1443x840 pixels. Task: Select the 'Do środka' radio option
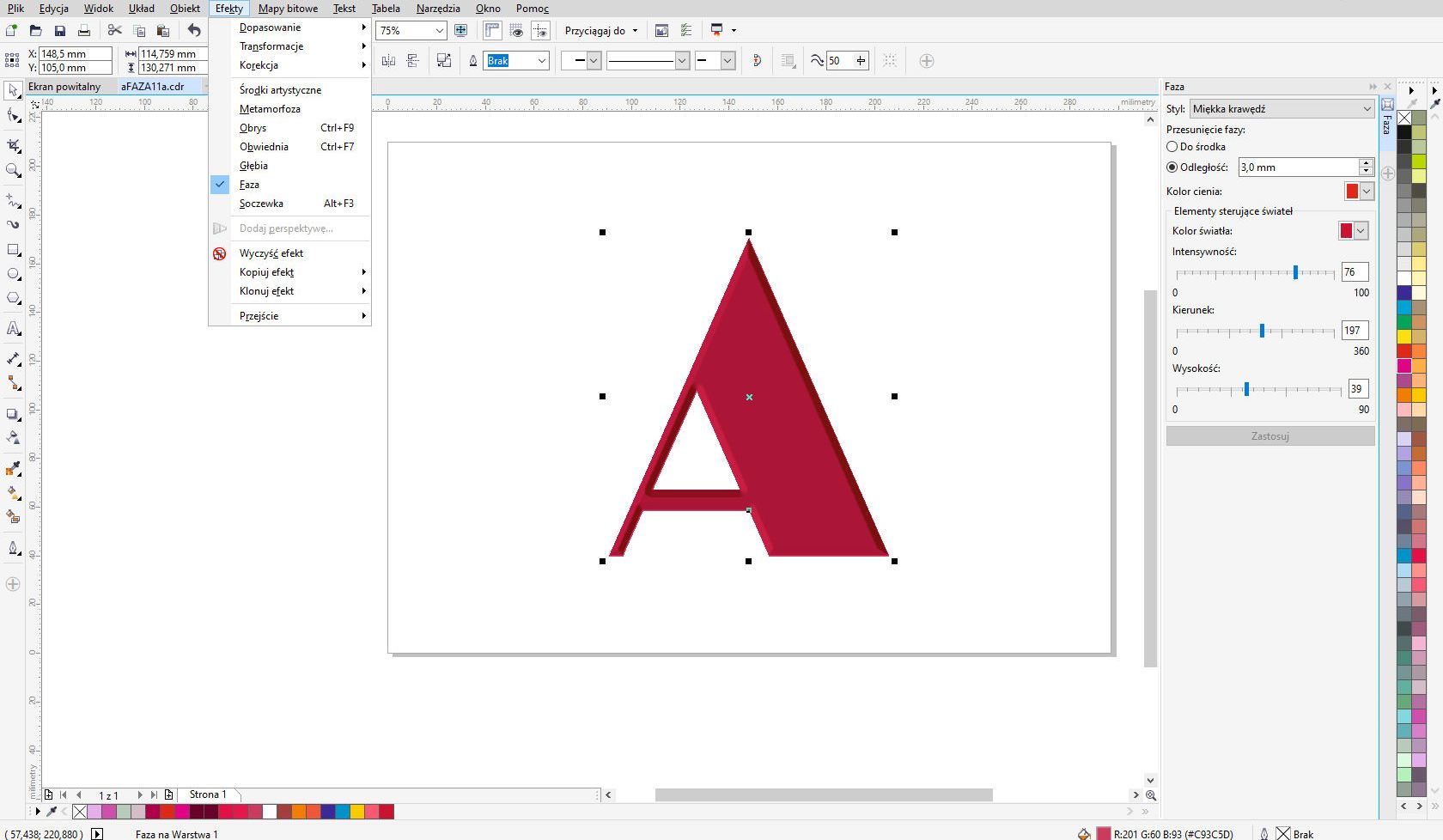(1172, 147)
